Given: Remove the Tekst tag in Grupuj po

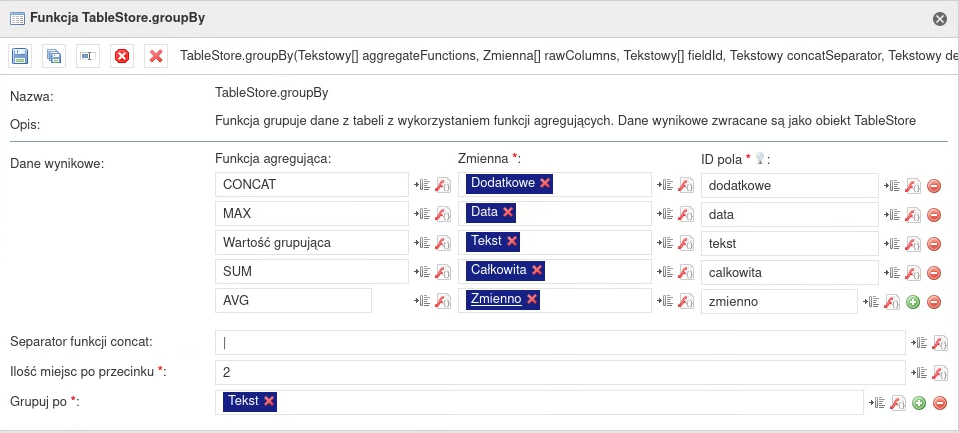Looking at the screenshot, I should pos(268,401).
